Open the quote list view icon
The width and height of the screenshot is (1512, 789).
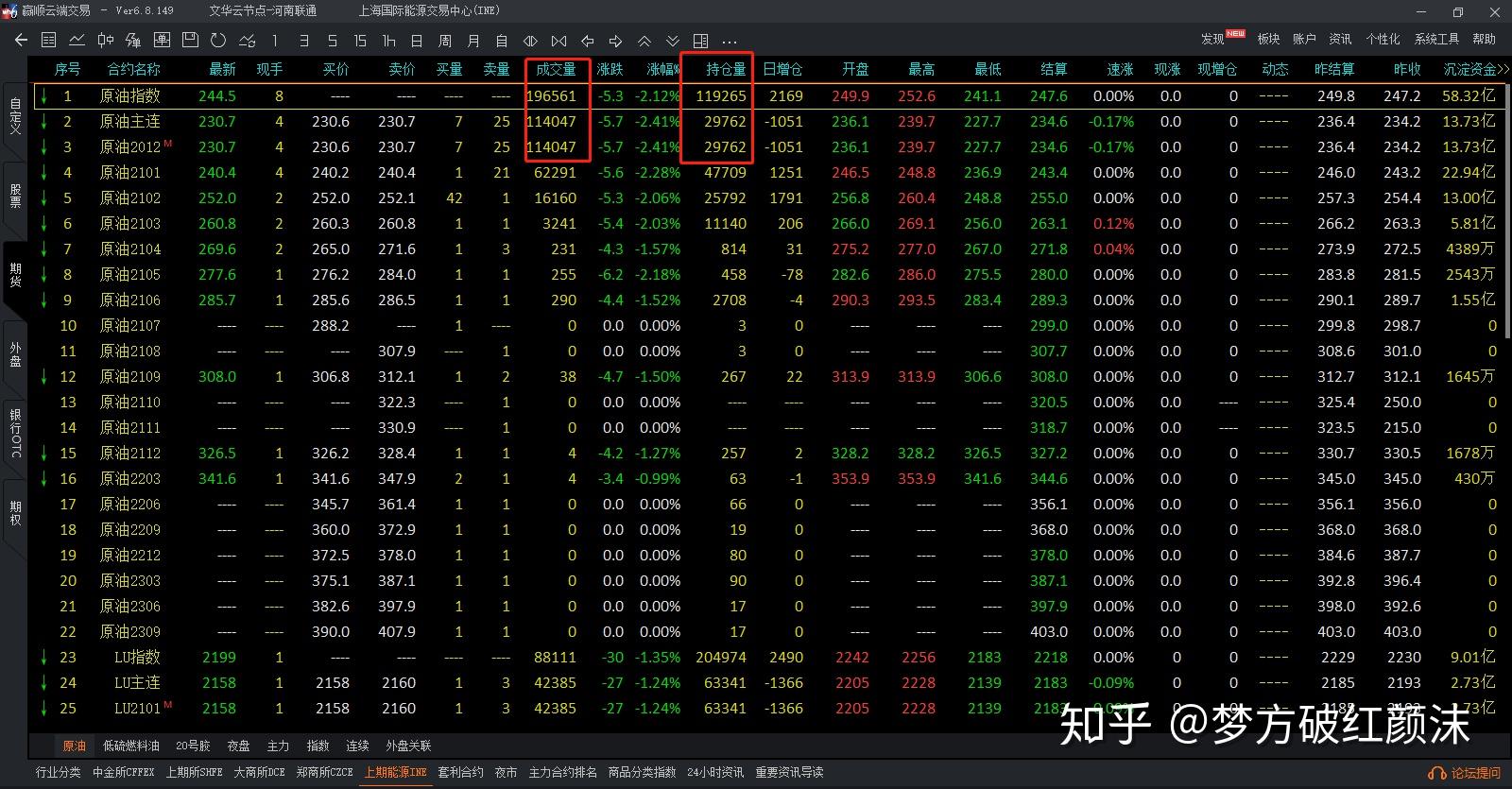[x=49, y=41]
